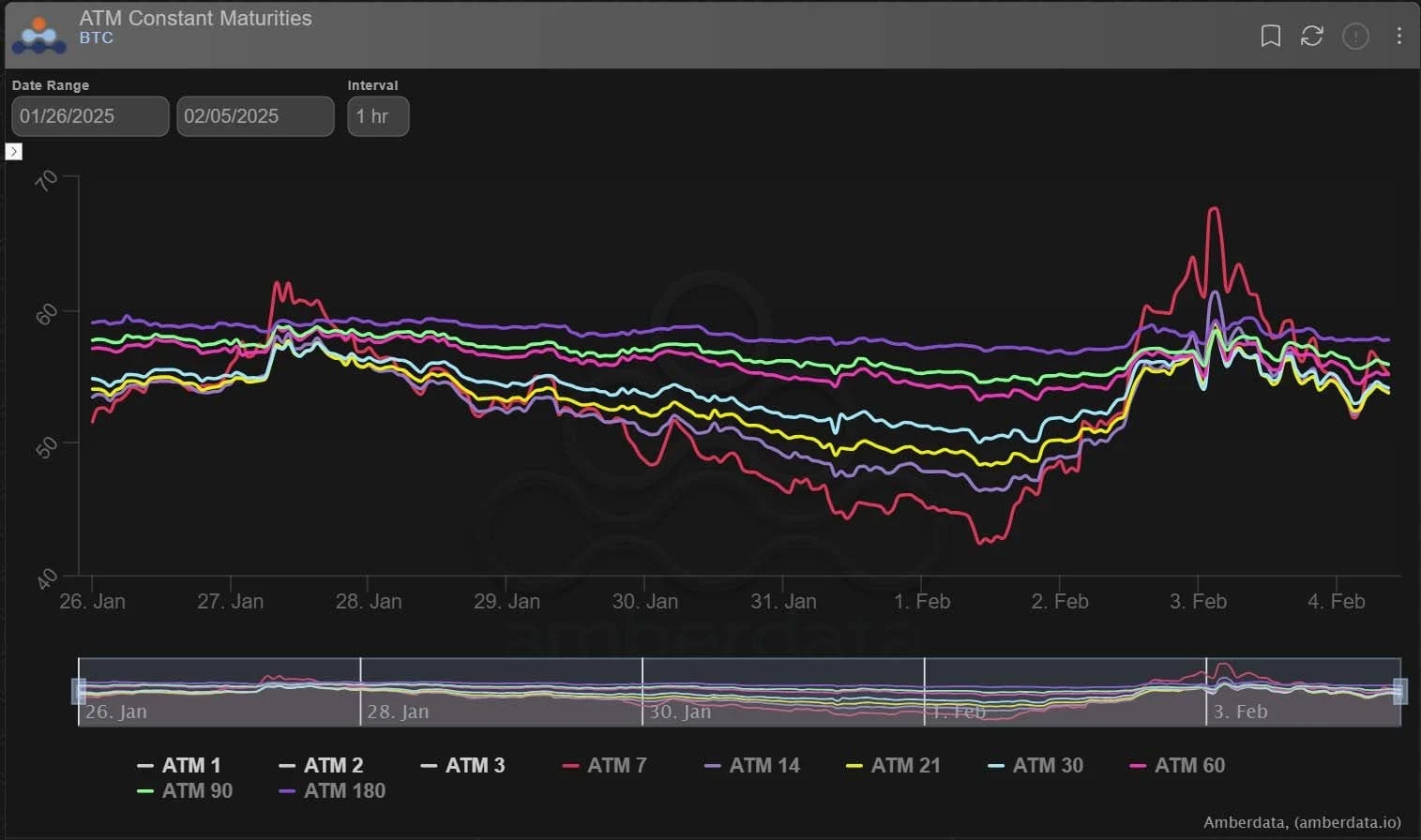Viewport: 1421px width, 840px height.
Task: Open the 1 hr interval dropdown
Action: pos(378,116)
